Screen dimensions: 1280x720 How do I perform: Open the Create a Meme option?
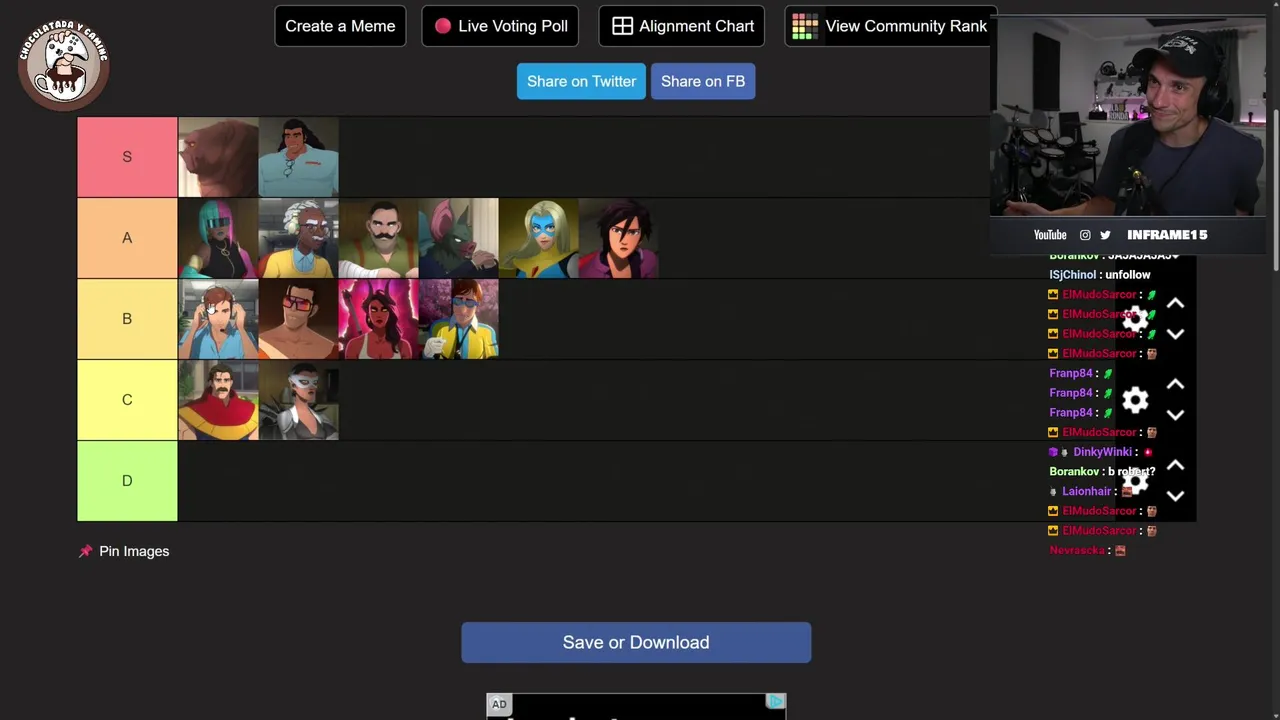click(340, 26)
